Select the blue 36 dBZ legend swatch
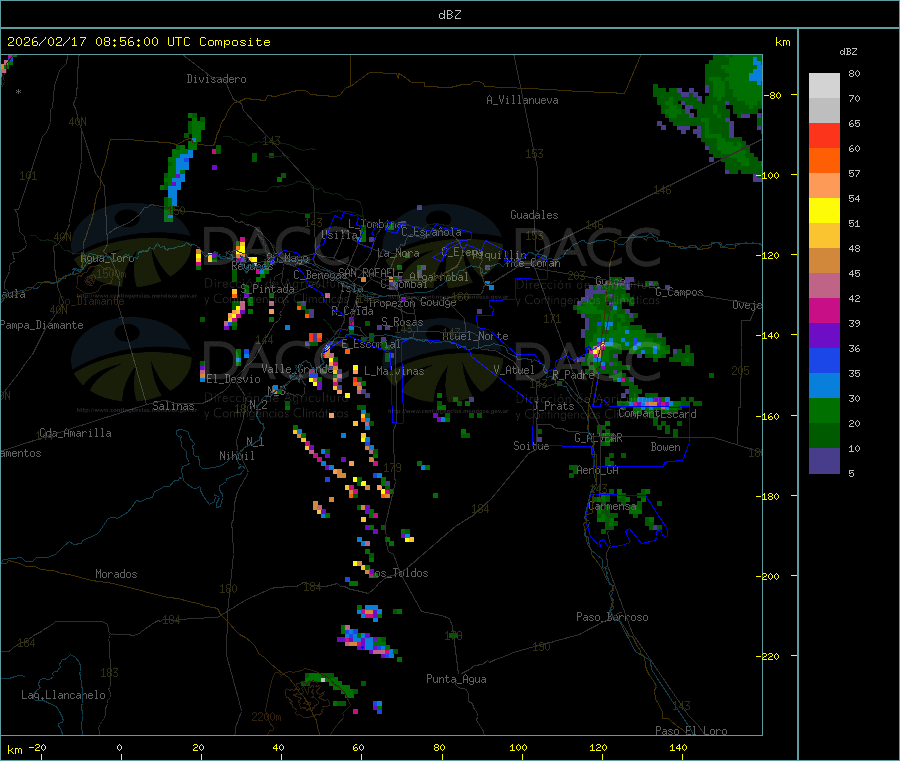 coord(824,360)
